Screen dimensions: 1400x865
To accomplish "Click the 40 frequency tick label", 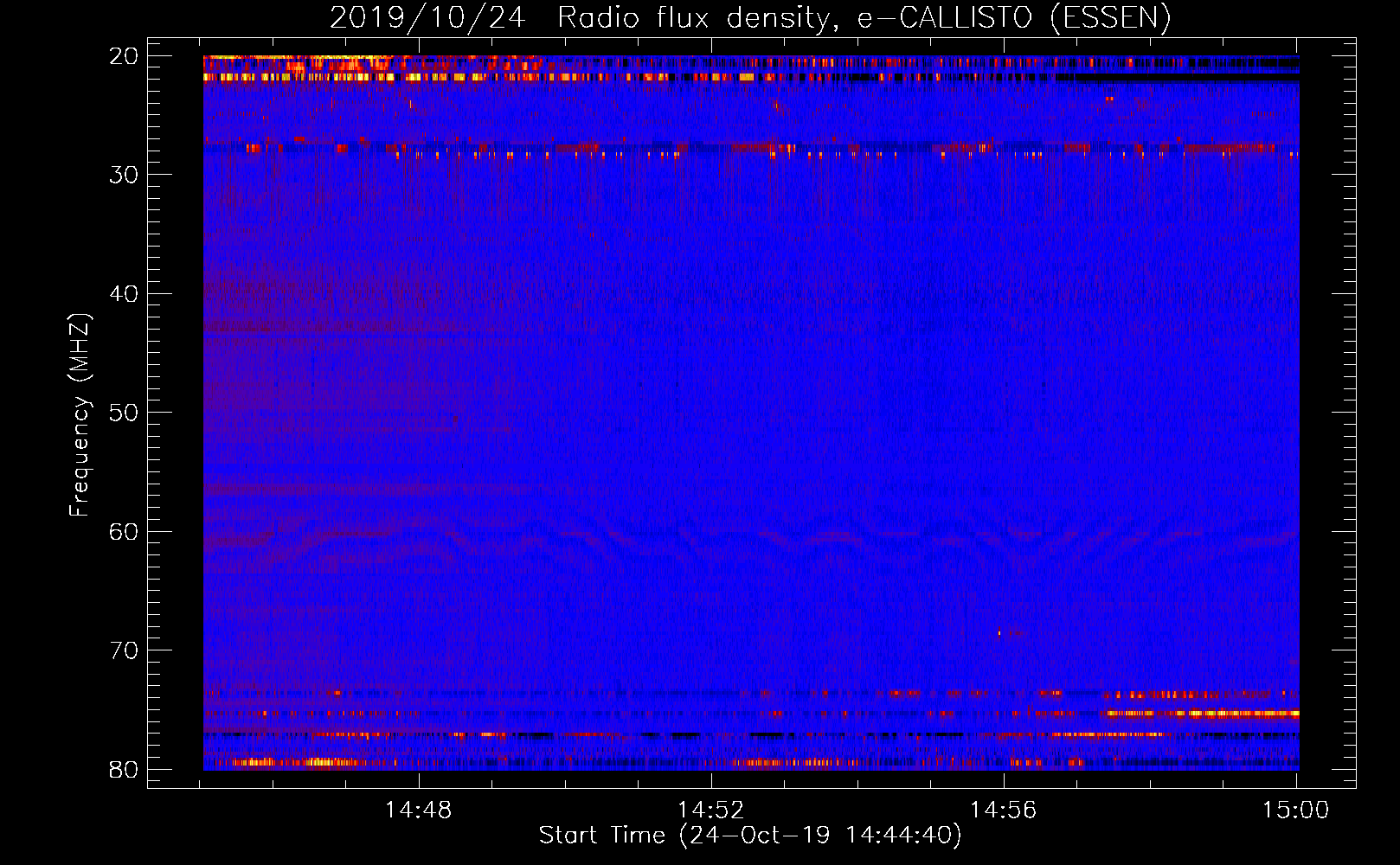I will click(124, 294).
